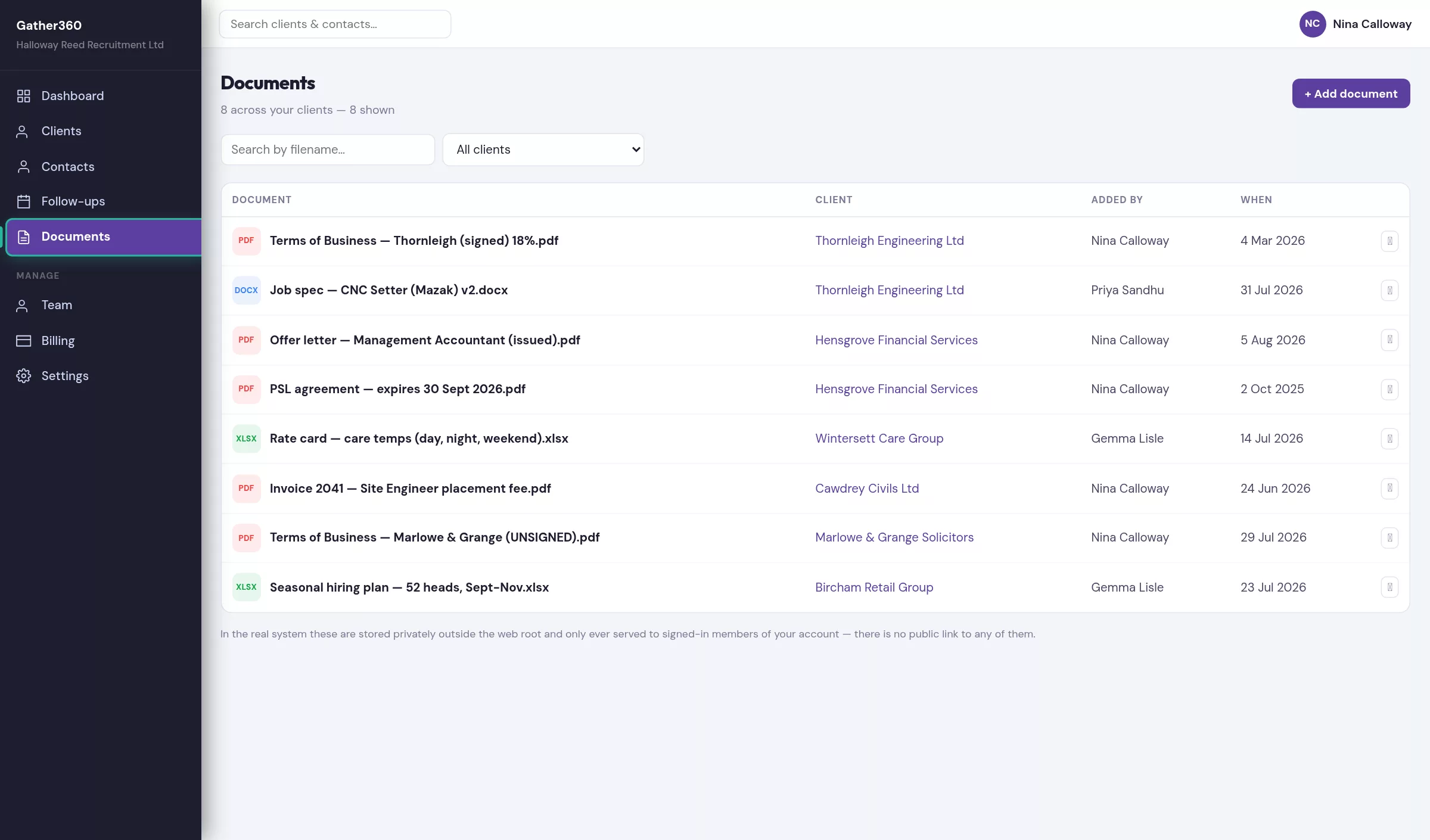Viewport: 1430px width, 840px height.
Task: Open Bircham Retail Group client link
Action: click(874, 587)
